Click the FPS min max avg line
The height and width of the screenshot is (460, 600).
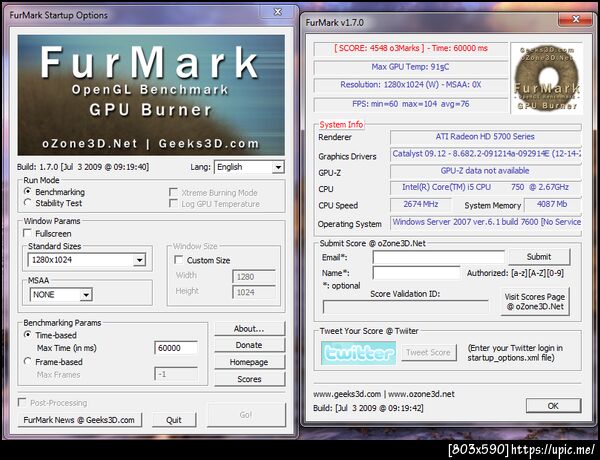coord(411,104)
